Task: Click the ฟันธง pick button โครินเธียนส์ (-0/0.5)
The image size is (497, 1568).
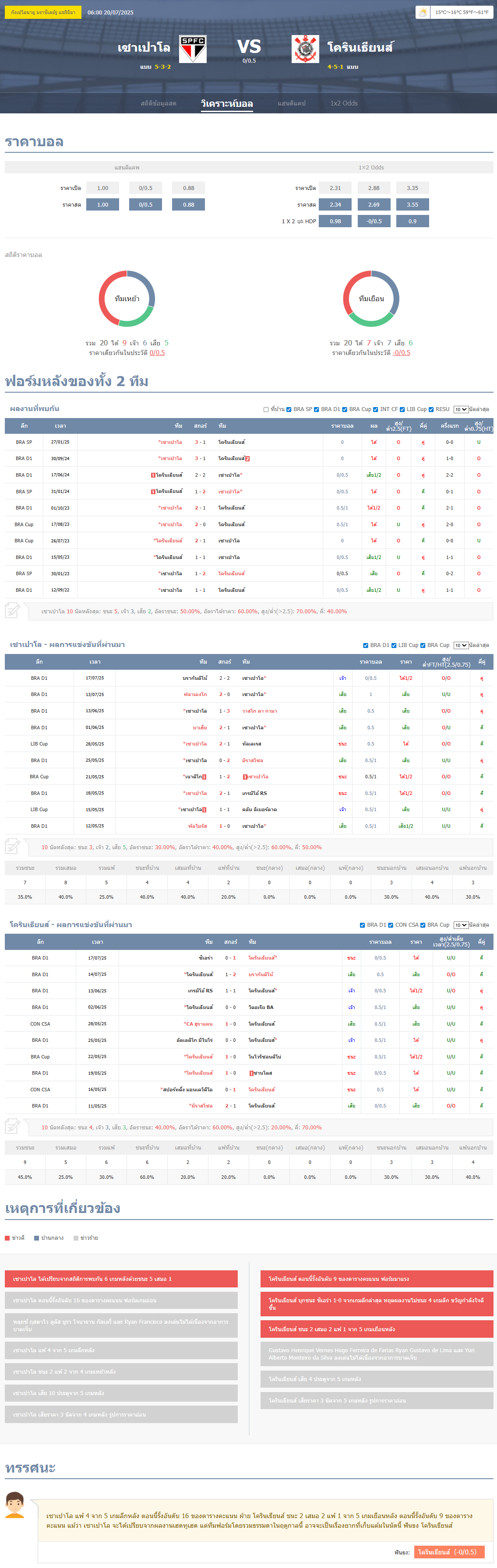Action: click(x=450, y=1551)
